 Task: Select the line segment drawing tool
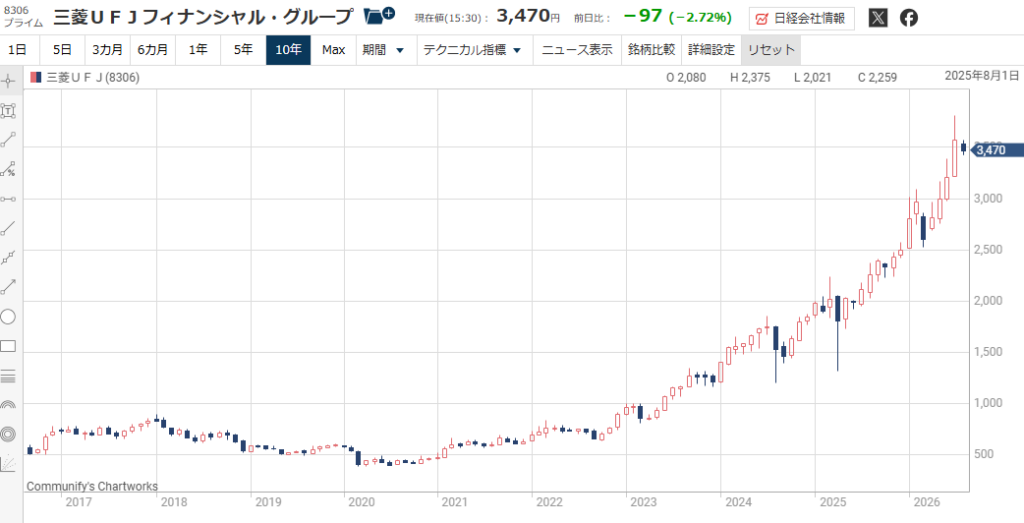point(8,139)
